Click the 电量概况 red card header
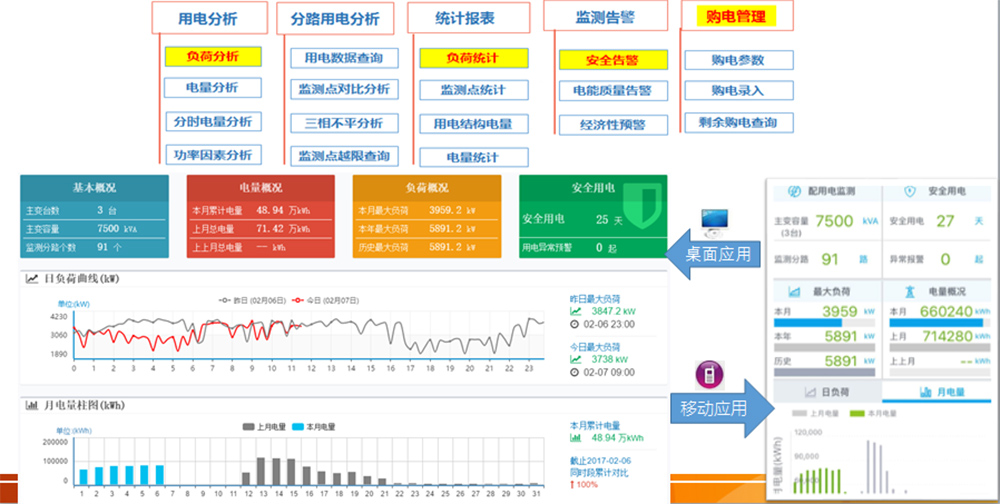The image size is (1000, 504). [x=261, y=188]
